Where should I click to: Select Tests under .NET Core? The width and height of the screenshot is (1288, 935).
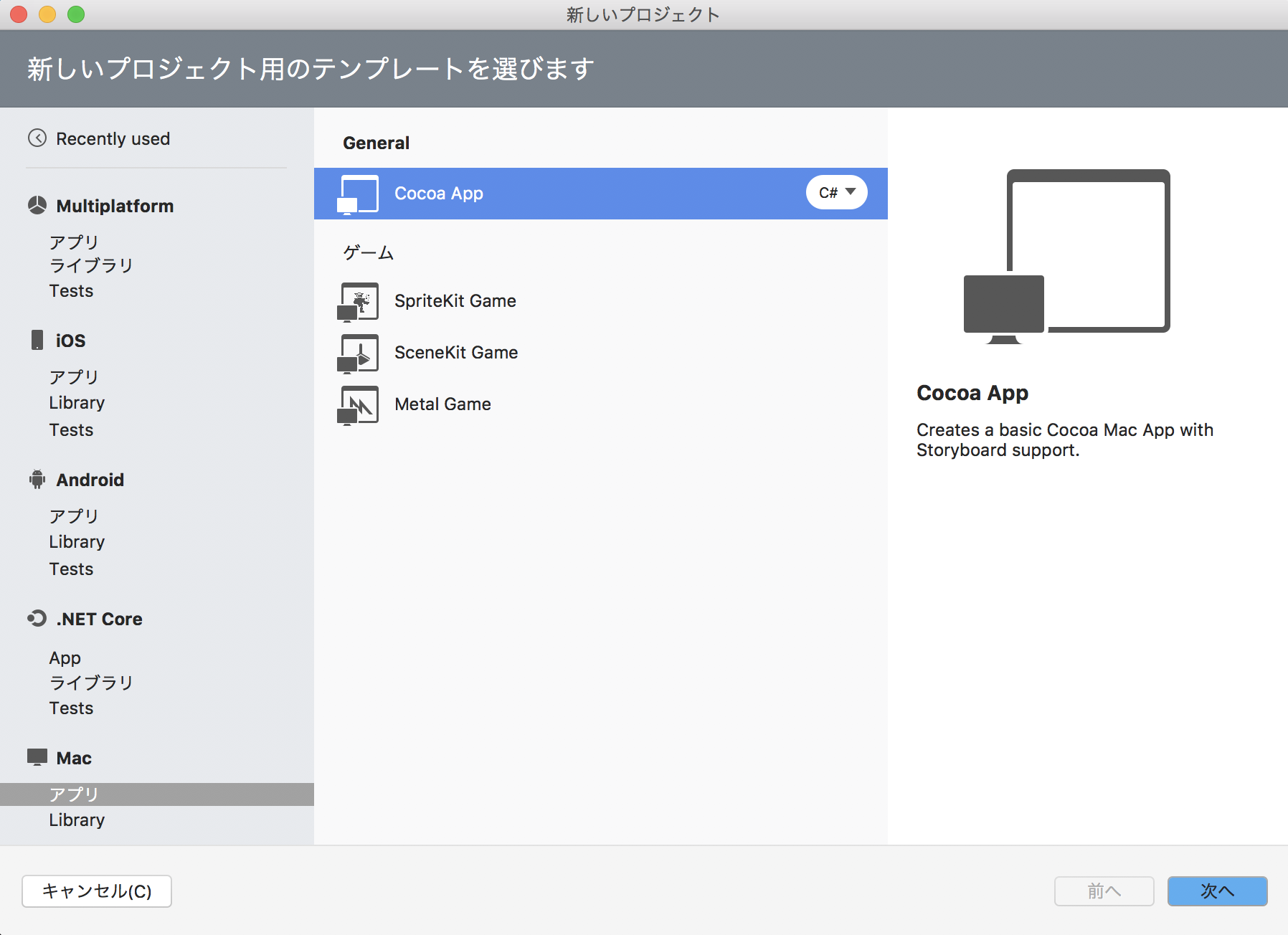71,708
